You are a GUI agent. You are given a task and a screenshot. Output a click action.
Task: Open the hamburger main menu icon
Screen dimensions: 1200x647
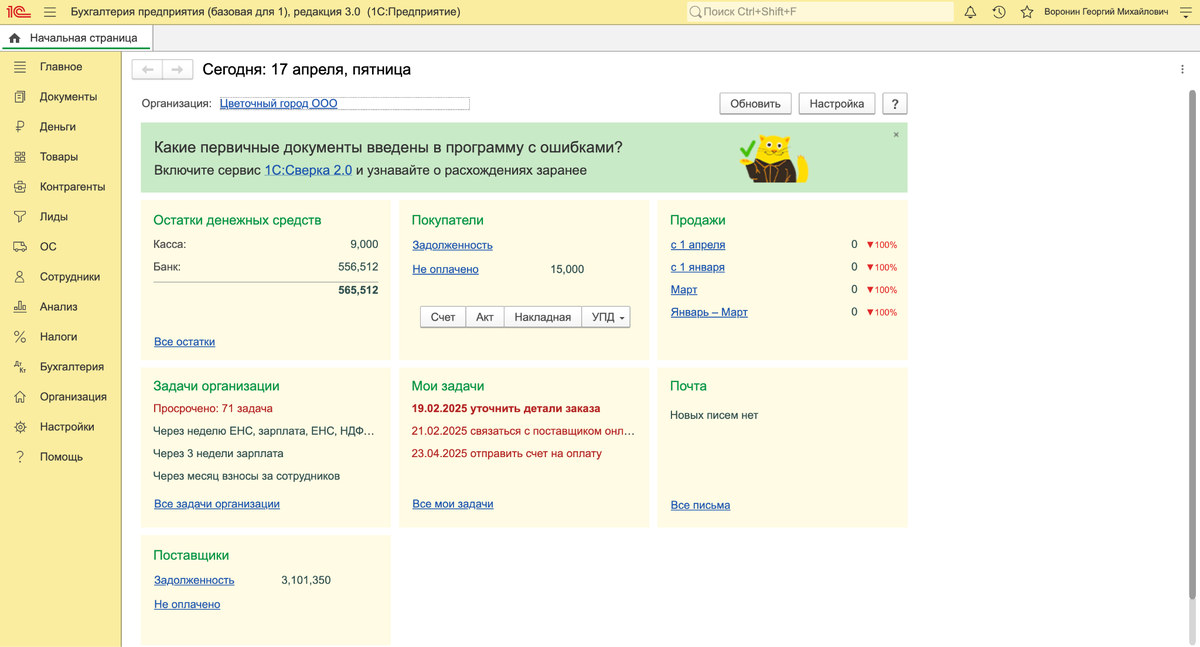click(x=50, y=12)
